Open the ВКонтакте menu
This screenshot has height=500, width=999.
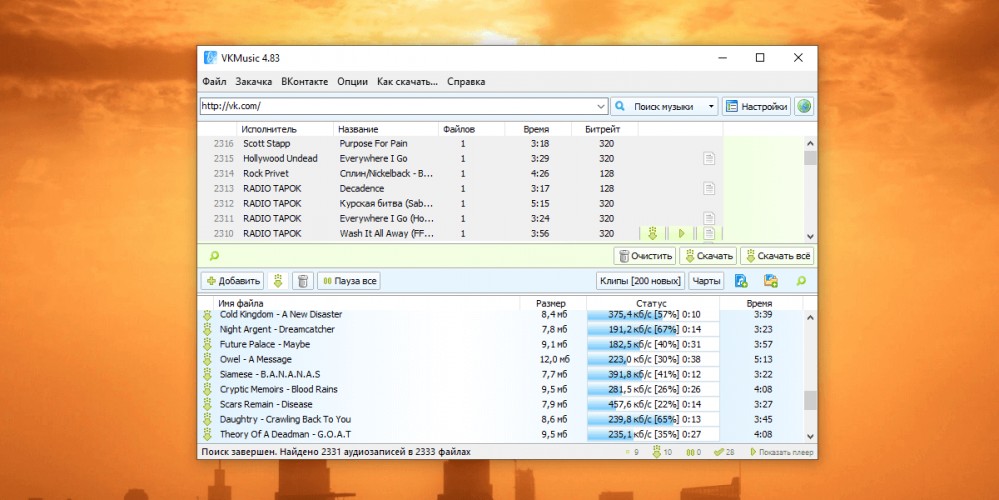(305, 82)
